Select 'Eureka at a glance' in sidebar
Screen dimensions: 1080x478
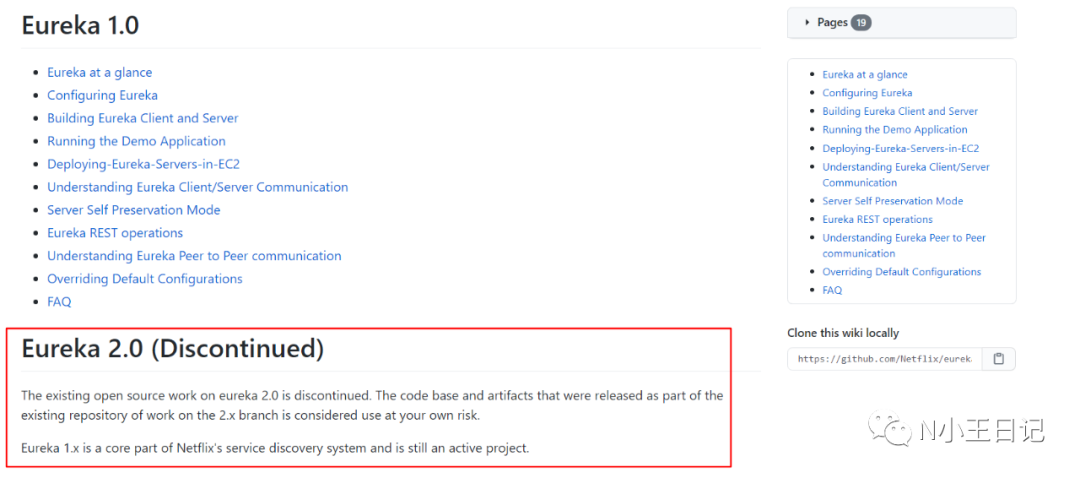click(865, 74)
